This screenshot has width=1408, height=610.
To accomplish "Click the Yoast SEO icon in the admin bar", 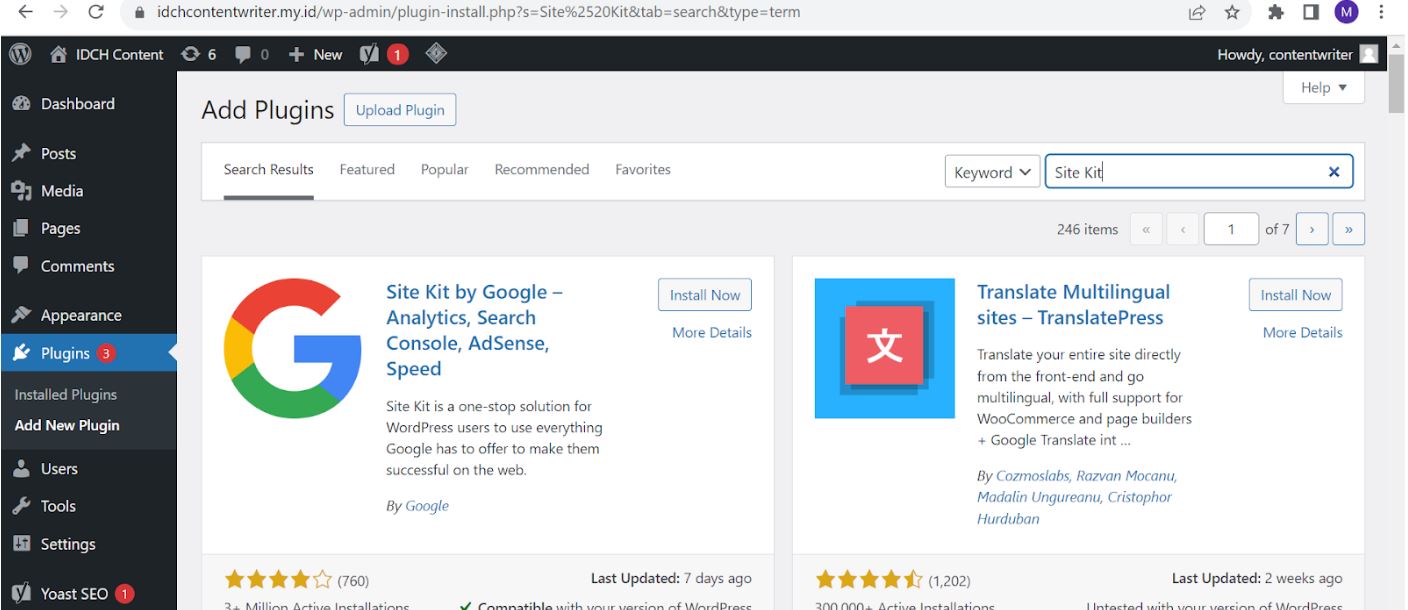I will [x=369, y=54].
